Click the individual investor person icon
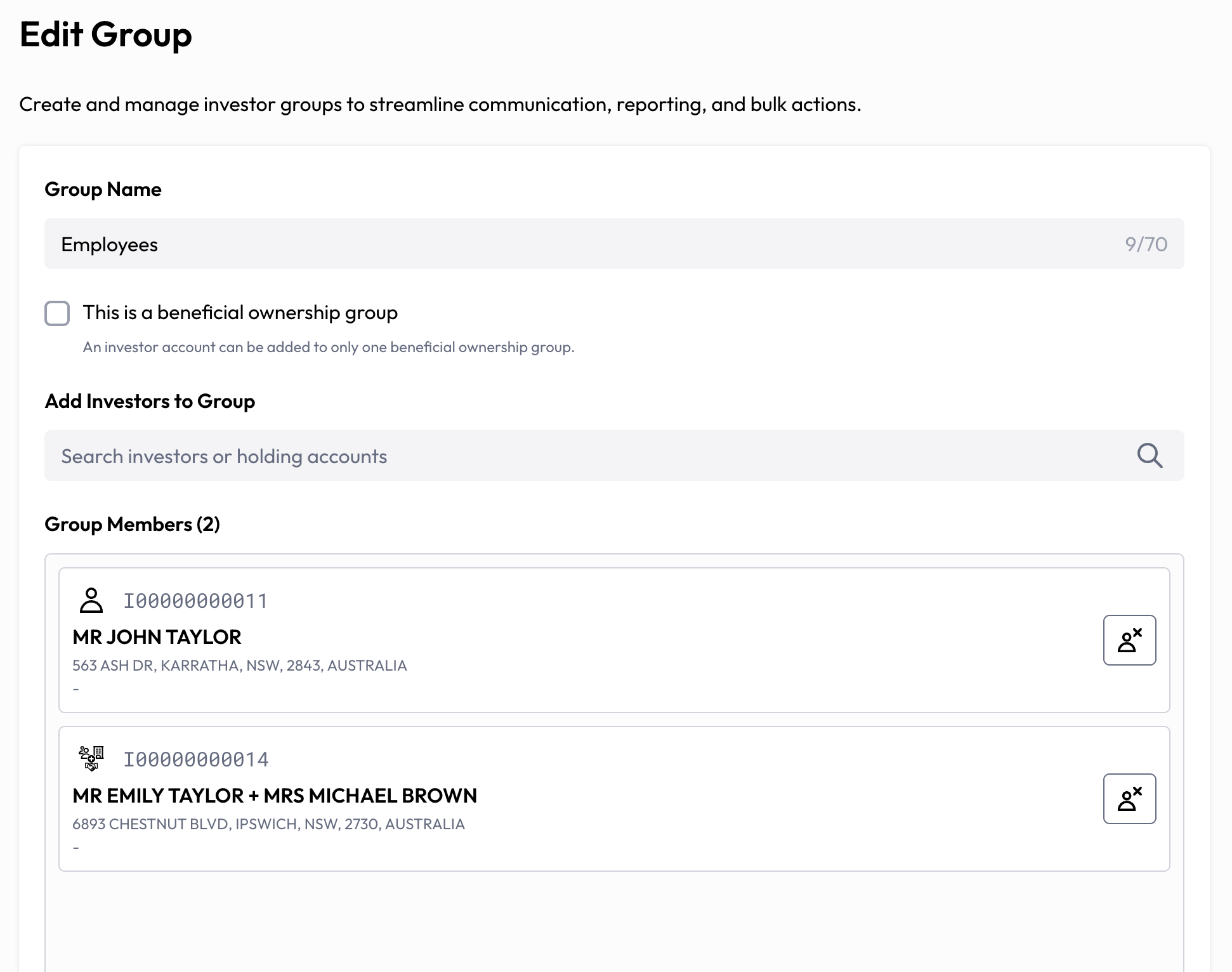 point(91,600)
